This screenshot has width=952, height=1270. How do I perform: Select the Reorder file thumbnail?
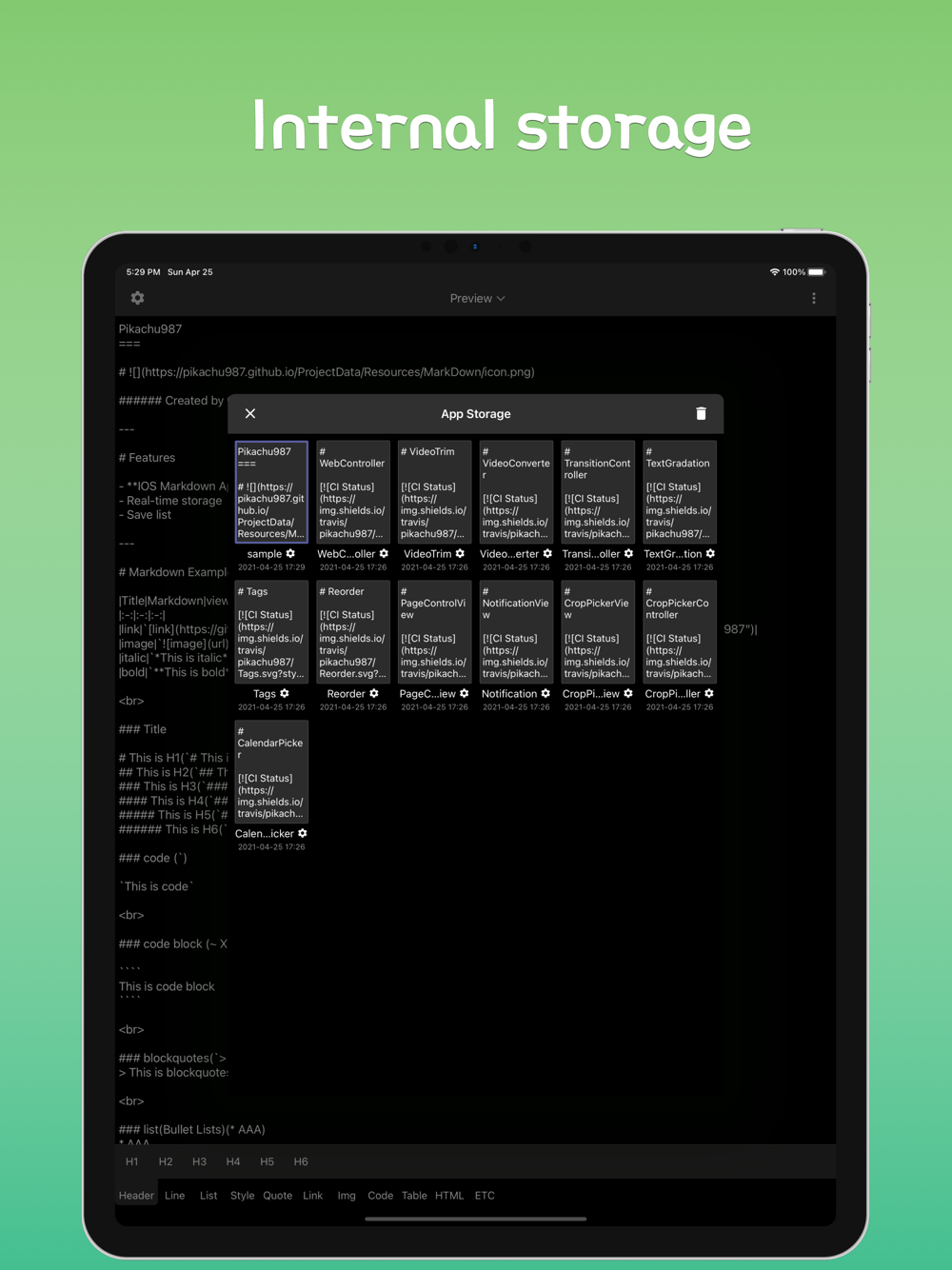coord(353,632)
